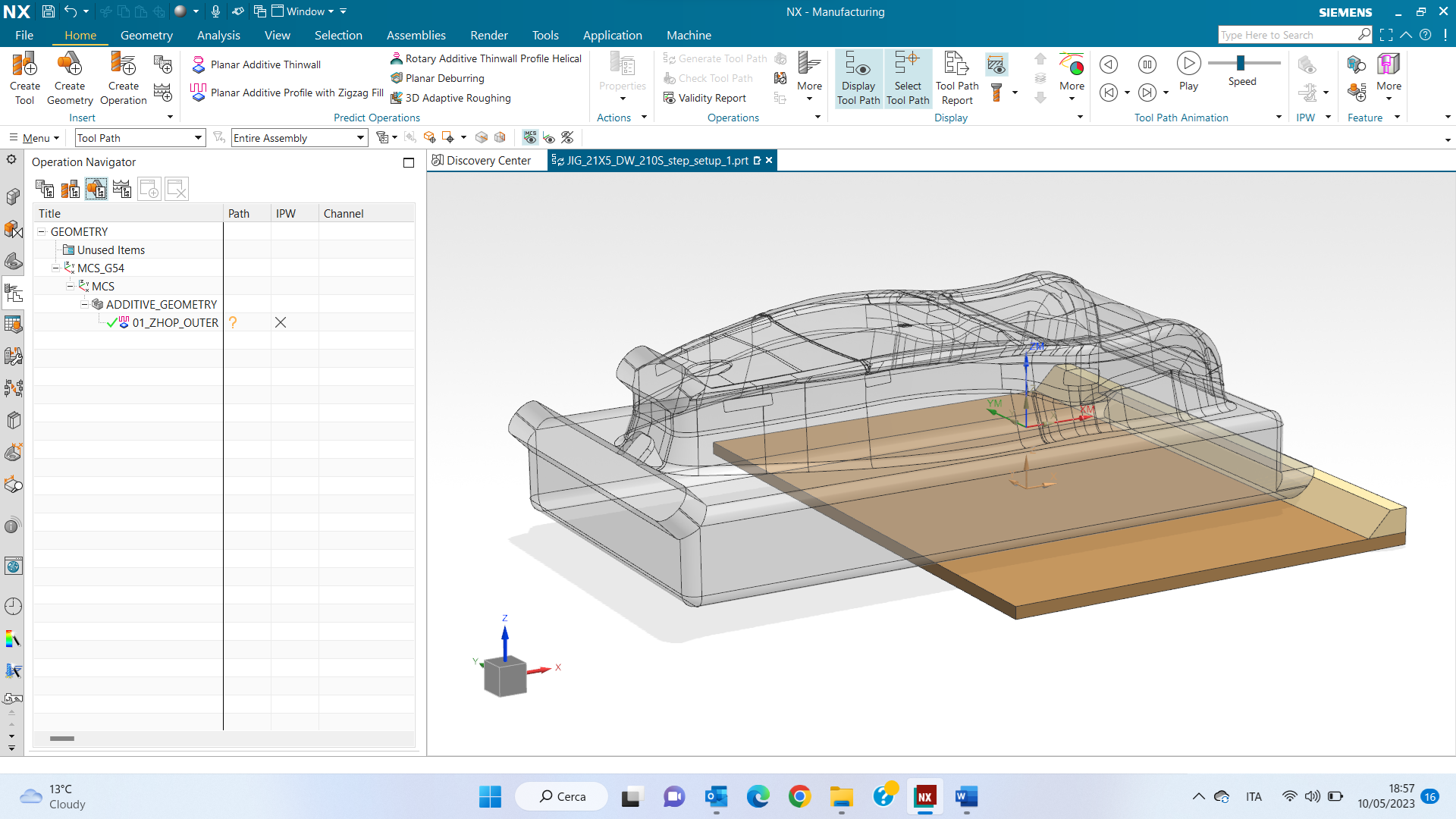Toggle Display Tool Path
The width and height of the screenshot is (1456, 819).
(x=858, y=78)
